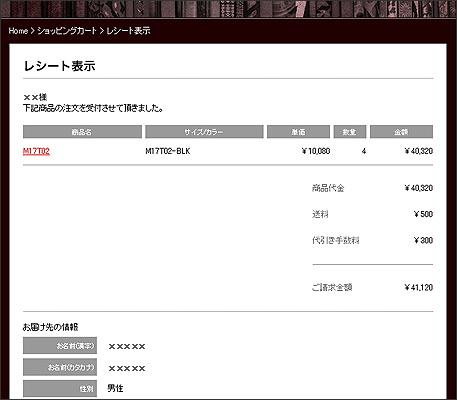Click the 代引き手数料 ¥300 amount
457x400 pixels.
tap(423, 240)
